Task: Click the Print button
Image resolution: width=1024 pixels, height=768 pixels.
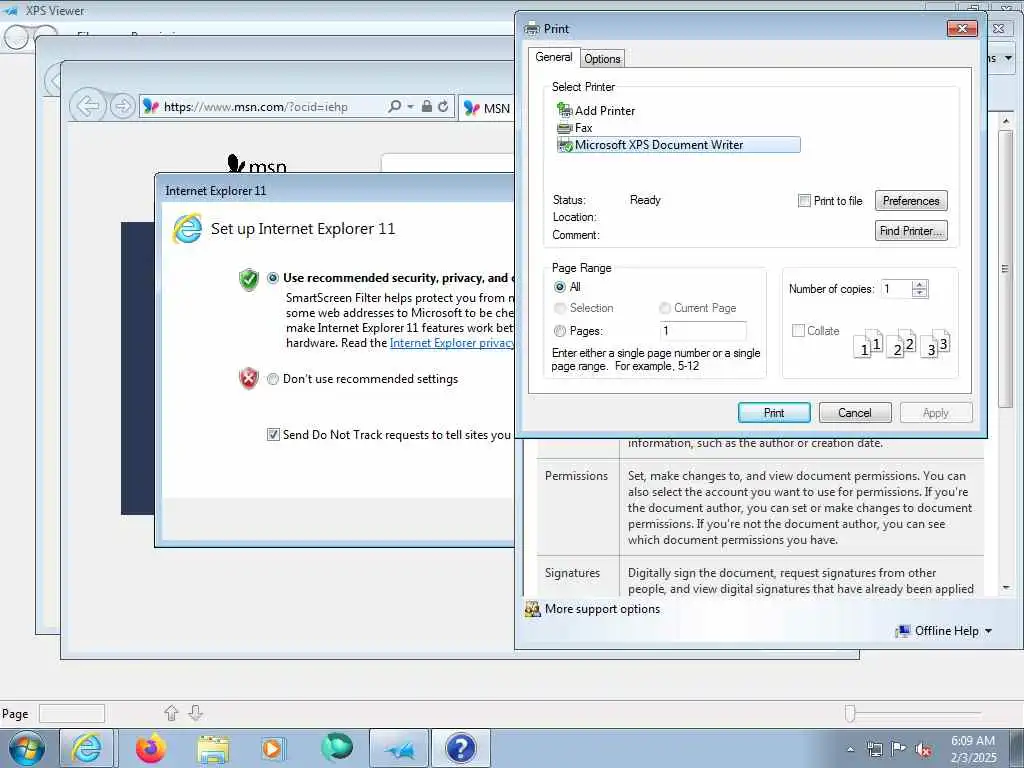Action: pos(774,413)
